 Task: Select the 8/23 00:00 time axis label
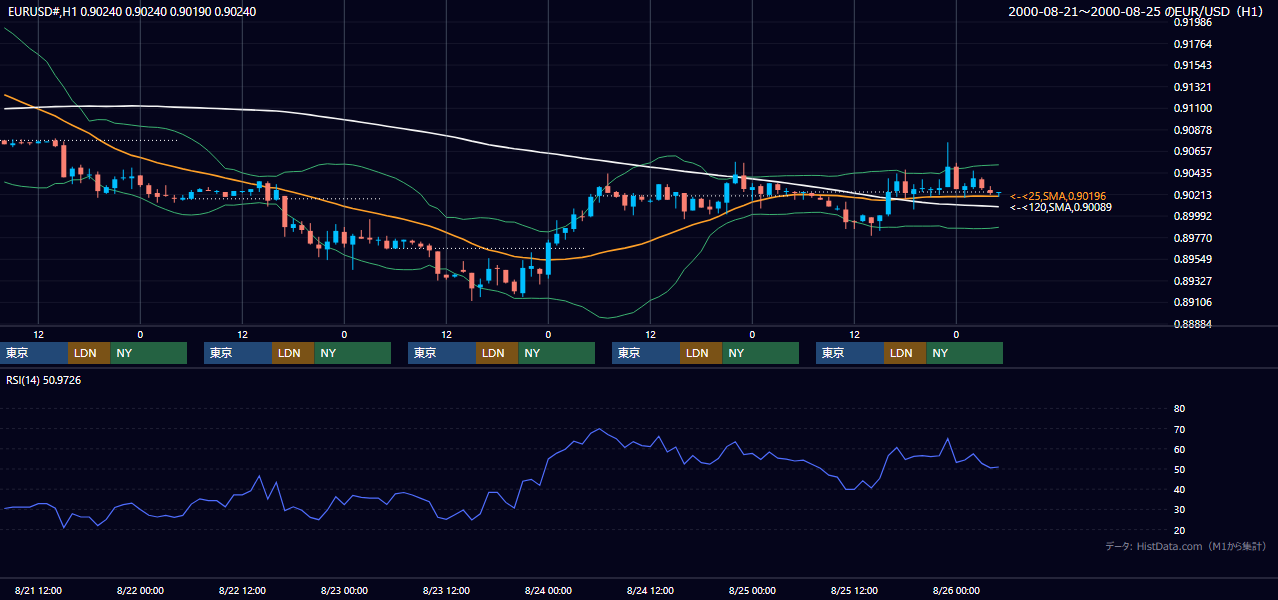pos(345,591)
